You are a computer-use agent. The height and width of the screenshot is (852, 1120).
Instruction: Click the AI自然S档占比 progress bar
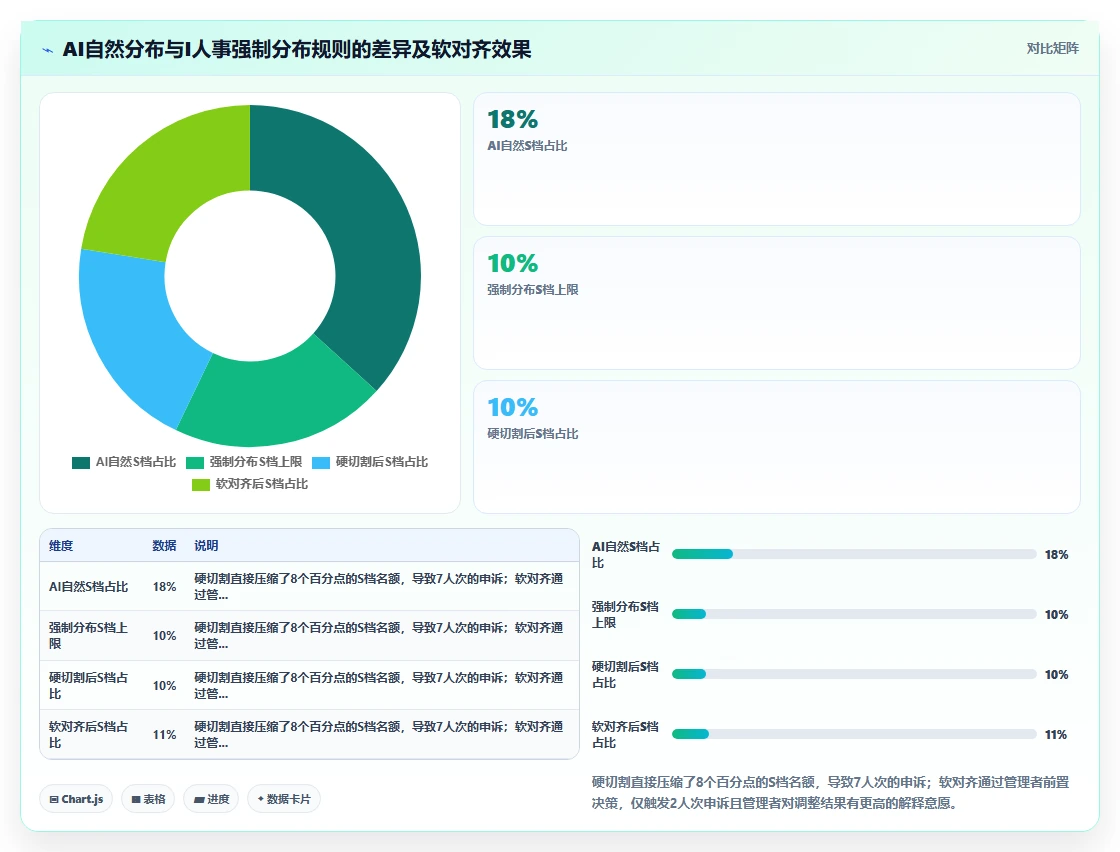pyautogui.click(x=854, y=554)
